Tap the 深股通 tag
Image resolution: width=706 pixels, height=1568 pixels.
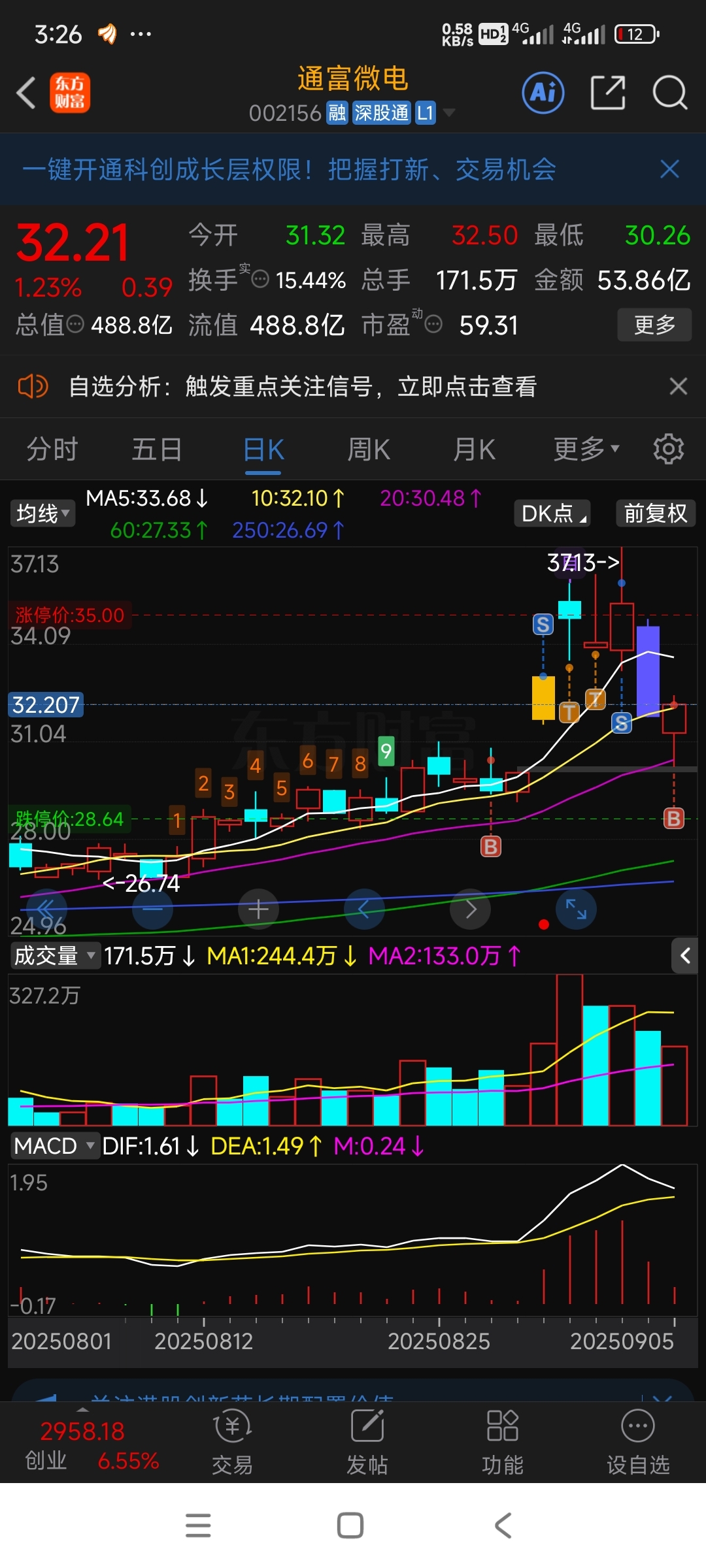click(382, 113)
